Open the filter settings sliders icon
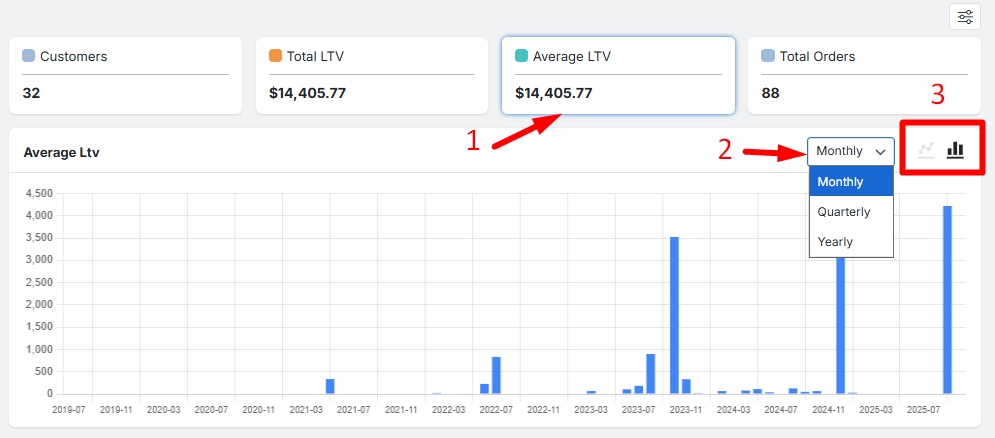 click(x=965, y=17)
